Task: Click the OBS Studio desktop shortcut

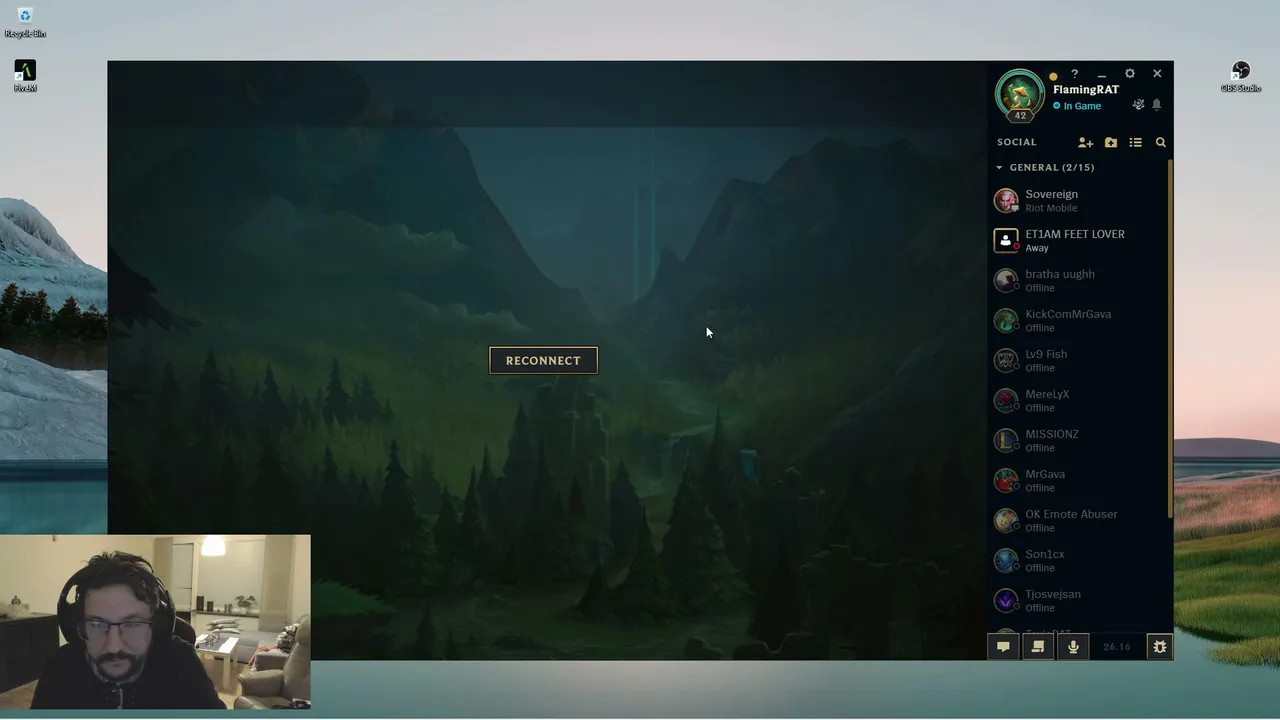Action: pos(1241,77)
